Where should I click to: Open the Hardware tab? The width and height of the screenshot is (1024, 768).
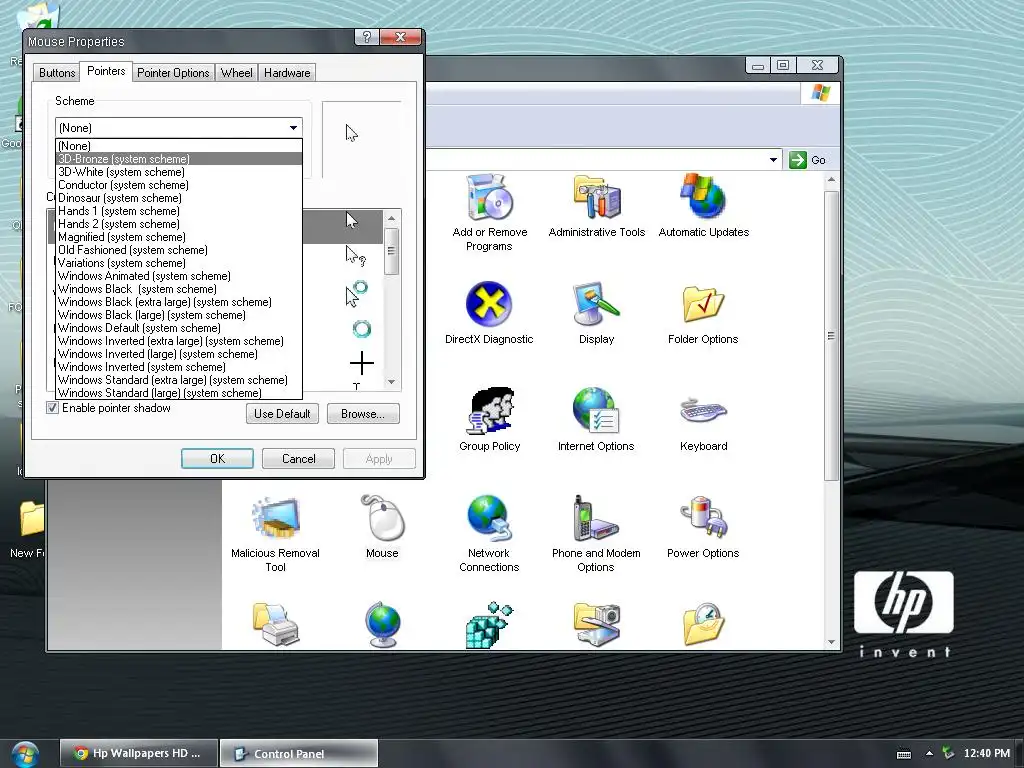point(287,72)
